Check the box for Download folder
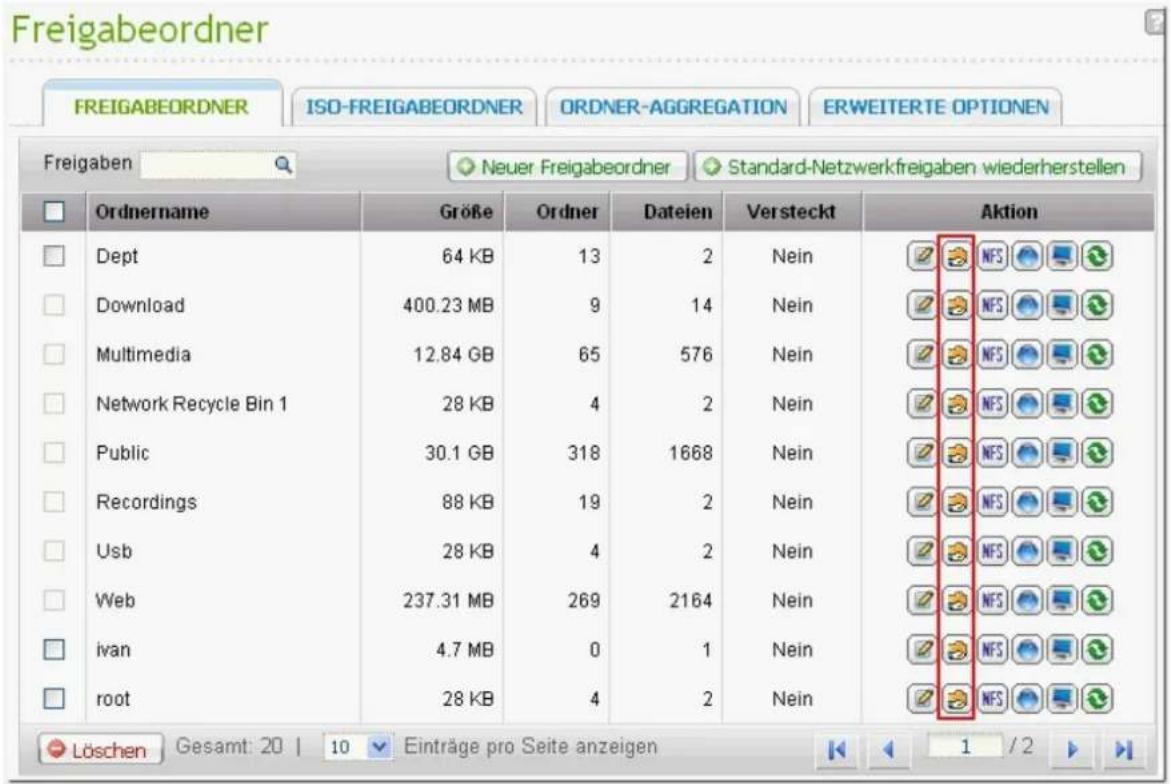This screenshot has height=784, width=1171. coord(54,305)
